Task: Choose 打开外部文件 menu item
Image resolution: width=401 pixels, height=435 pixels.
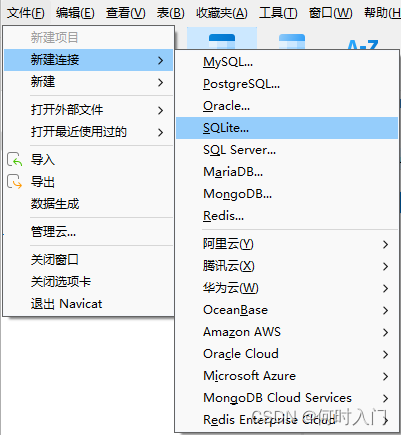Action: coord(88,110)
